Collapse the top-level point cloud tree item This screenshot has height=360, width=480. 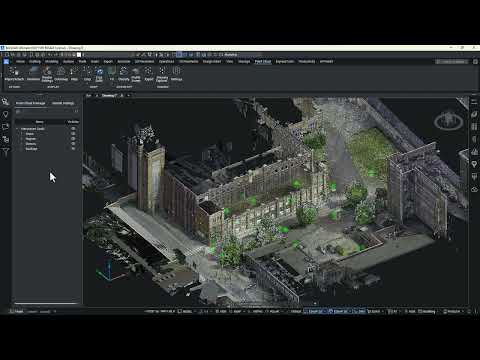click(17, 129)
